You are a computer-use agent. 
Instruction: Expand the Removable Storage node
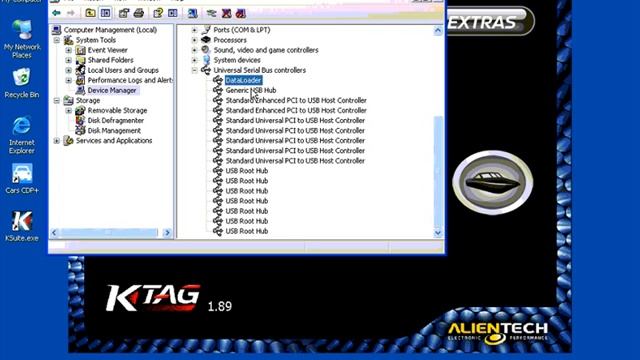[x=69, y=111]
